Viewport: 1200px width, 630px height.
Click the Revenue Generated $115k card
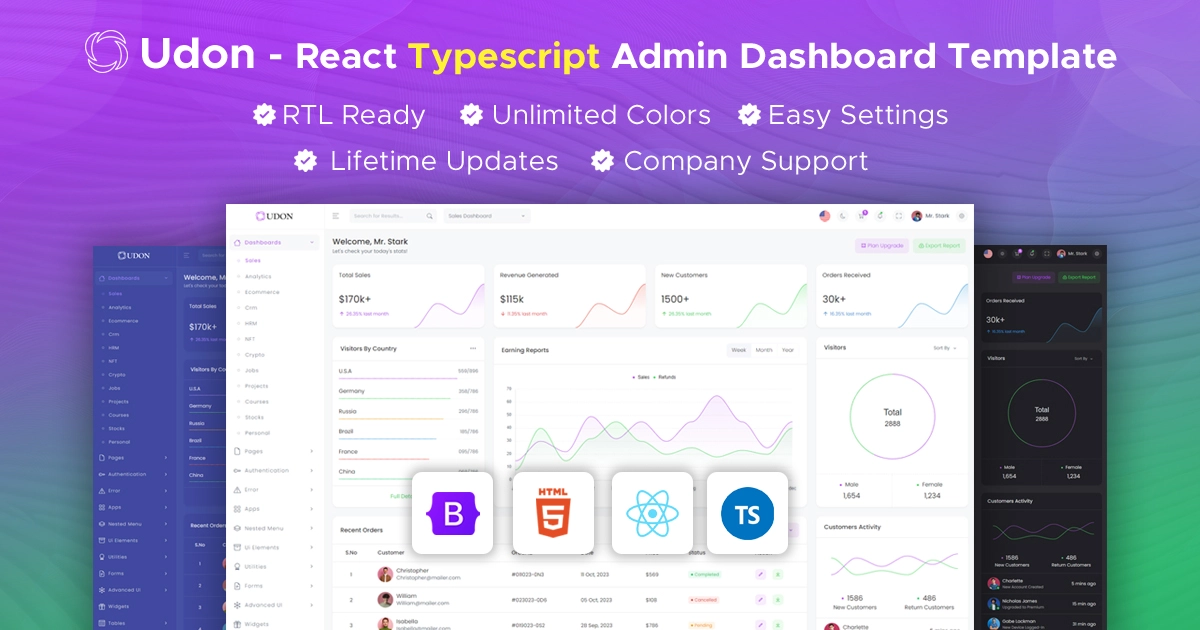coord(569,296)
